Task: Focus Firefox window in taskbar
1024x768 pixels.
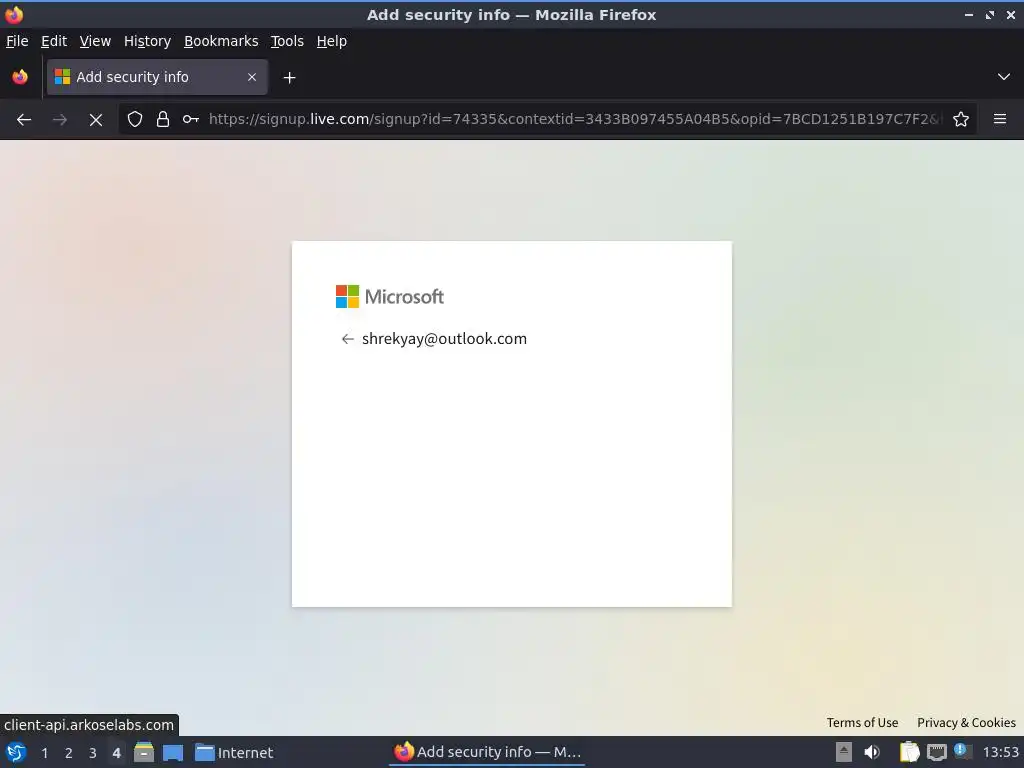Action: click(487, 752)
